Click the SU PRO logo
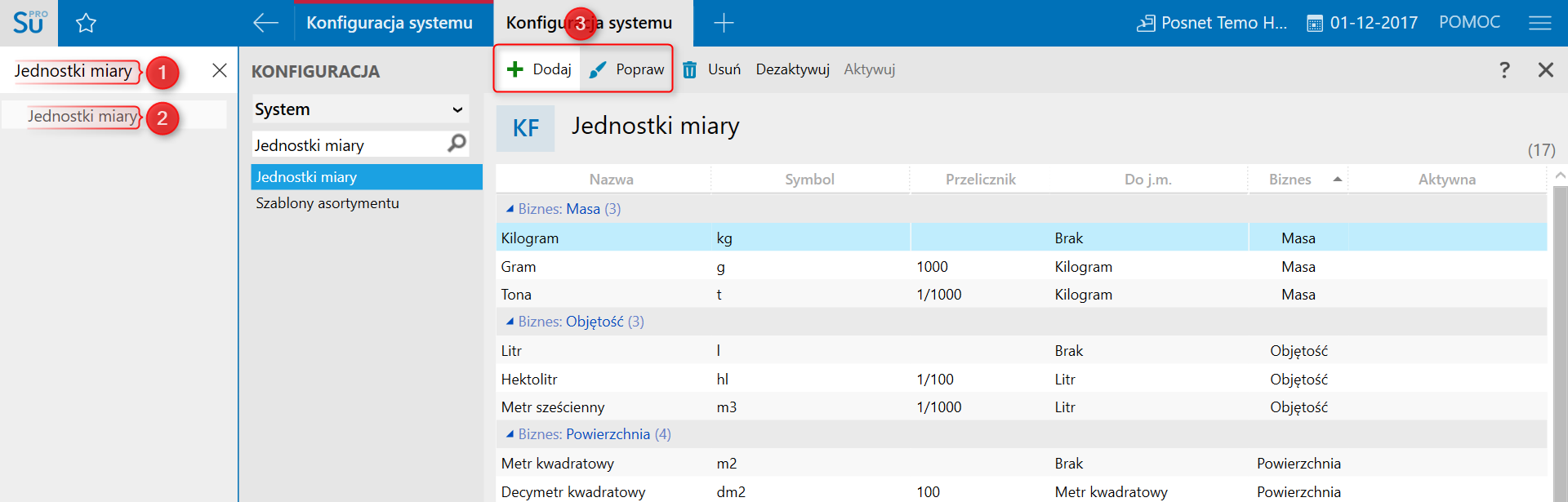This screenshot has height=502, width=1568. 29,22
